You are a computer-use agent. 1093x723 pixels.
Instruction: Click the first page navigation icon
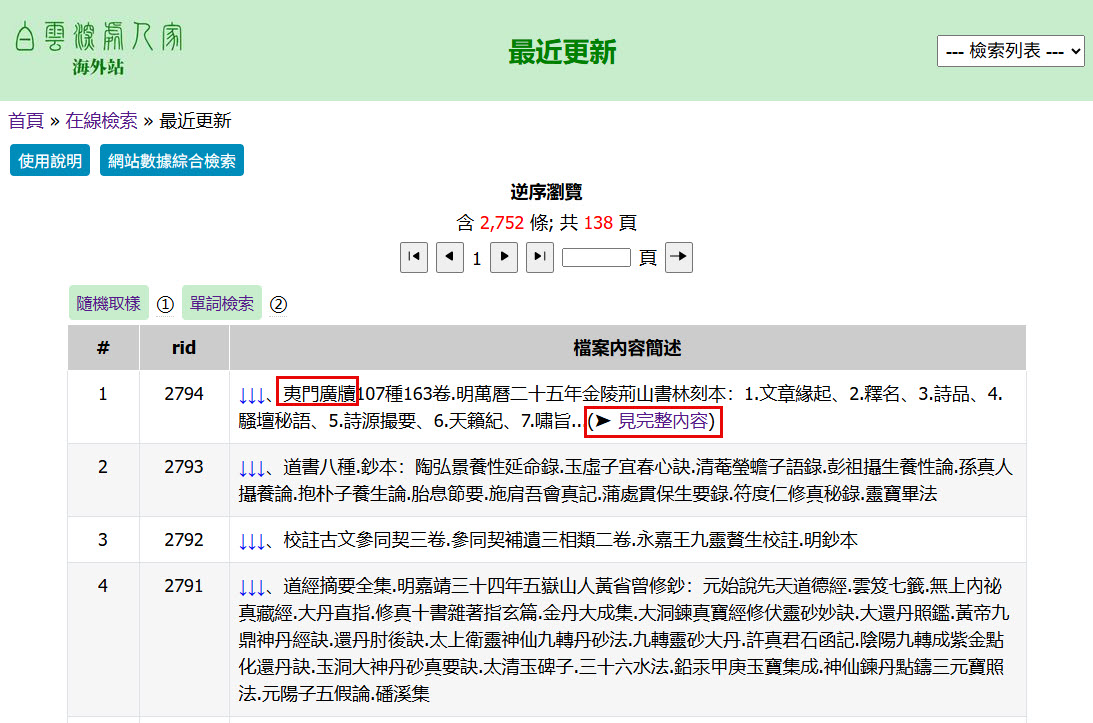click(x=414, y=258)
